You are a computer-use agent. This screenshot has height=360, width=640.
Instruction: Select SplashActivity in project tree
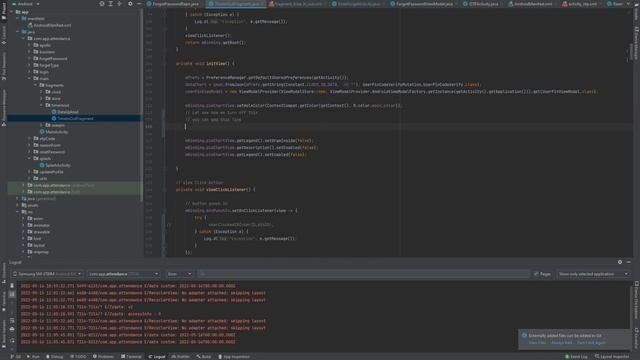click(55, 165)
